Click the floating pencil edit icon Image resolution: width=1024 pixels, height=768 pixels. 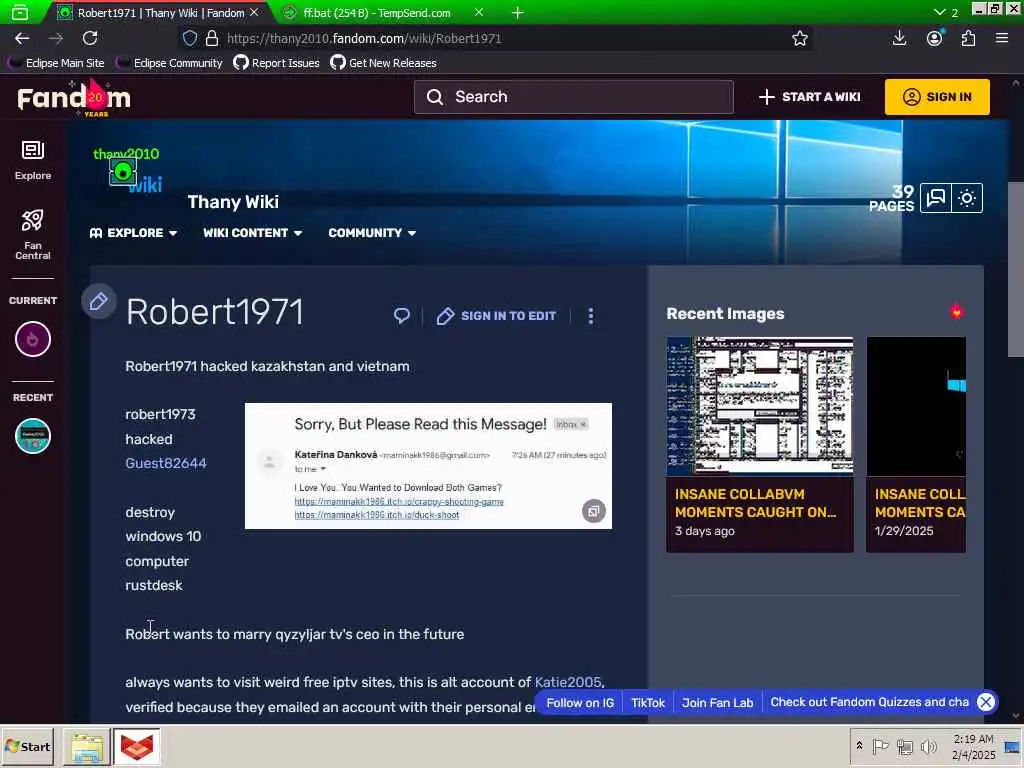(99, 301)
